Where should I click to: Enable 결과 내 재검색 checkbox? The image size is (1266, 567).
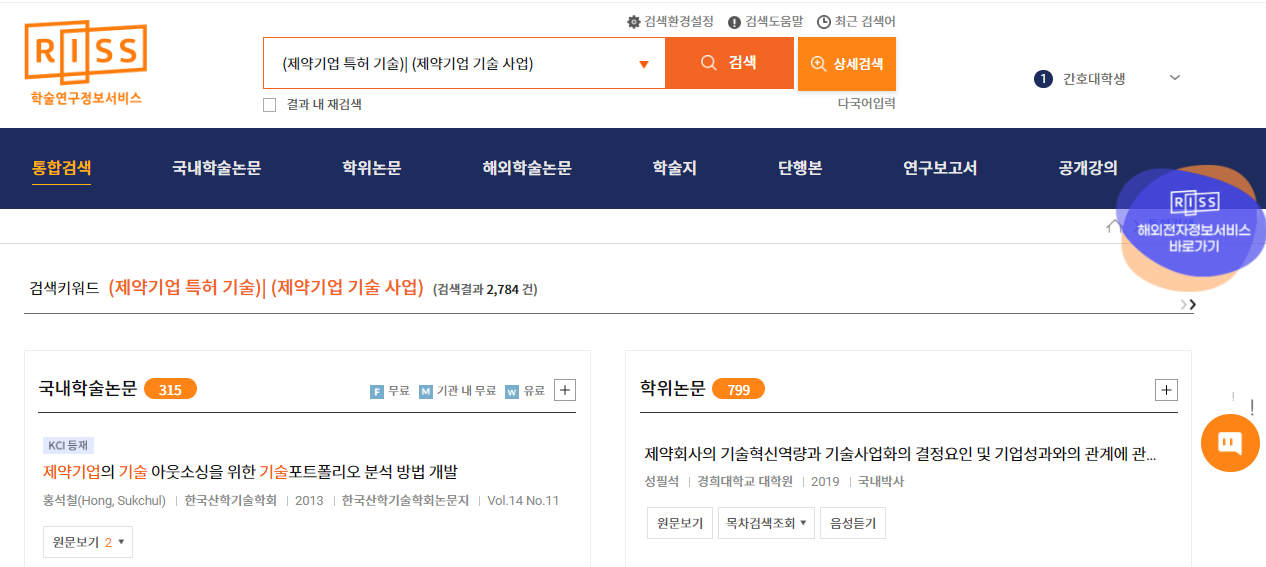point(269,105)
